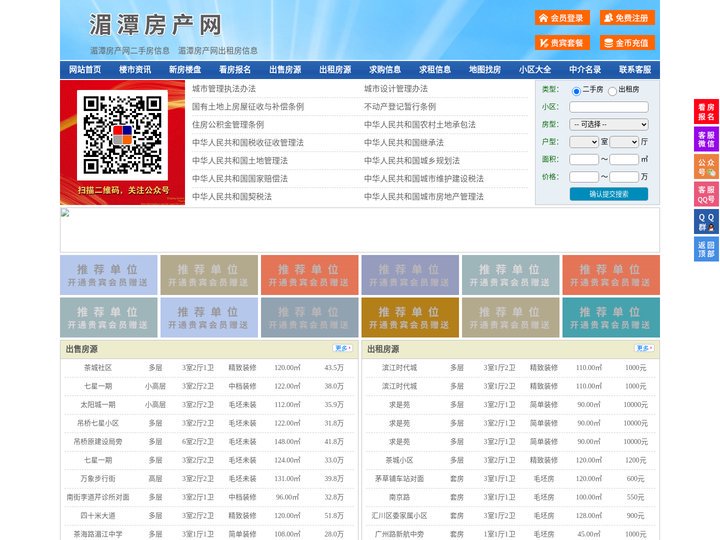Open the 出售房源 navigation item
The width and height of the screenshot is (720, 540).
pos(285,70)
